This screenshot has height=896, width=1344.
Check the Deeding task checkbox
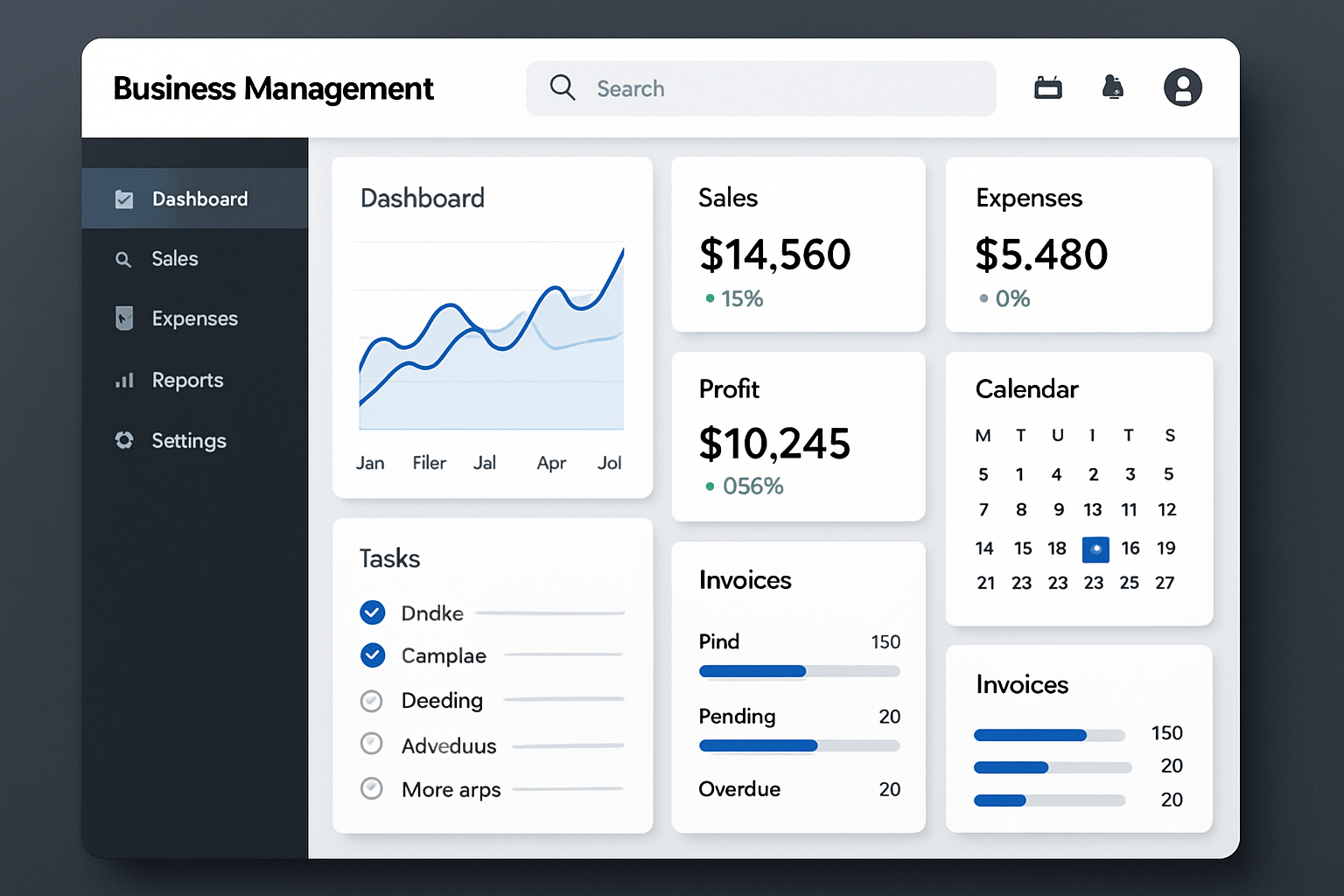372,700
